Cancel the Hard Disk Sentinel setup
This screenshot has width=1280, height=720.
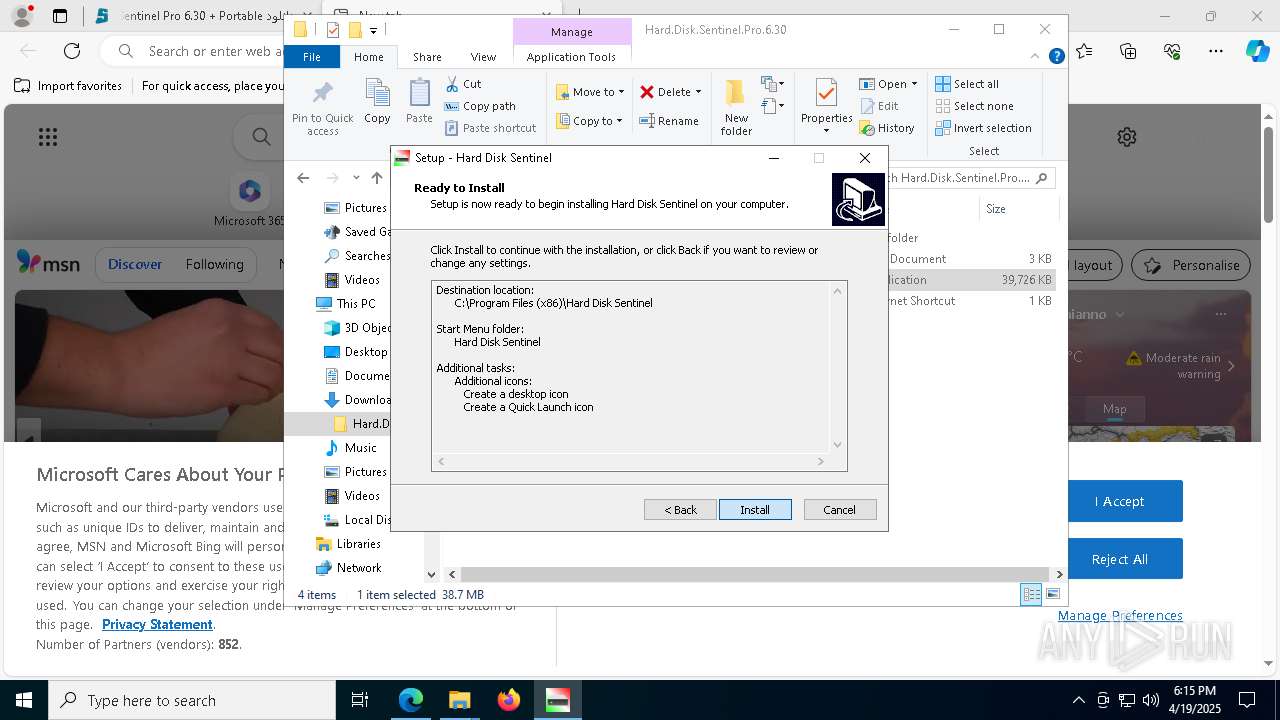point(840,510)
